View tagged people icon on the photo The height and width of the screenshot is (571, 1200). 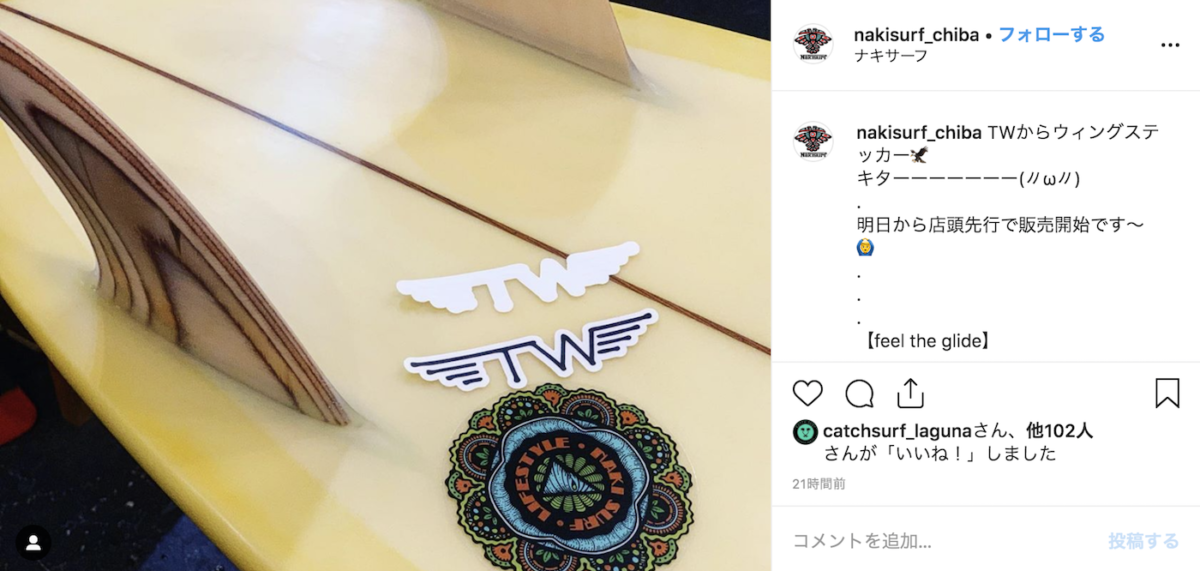[33, 543]
